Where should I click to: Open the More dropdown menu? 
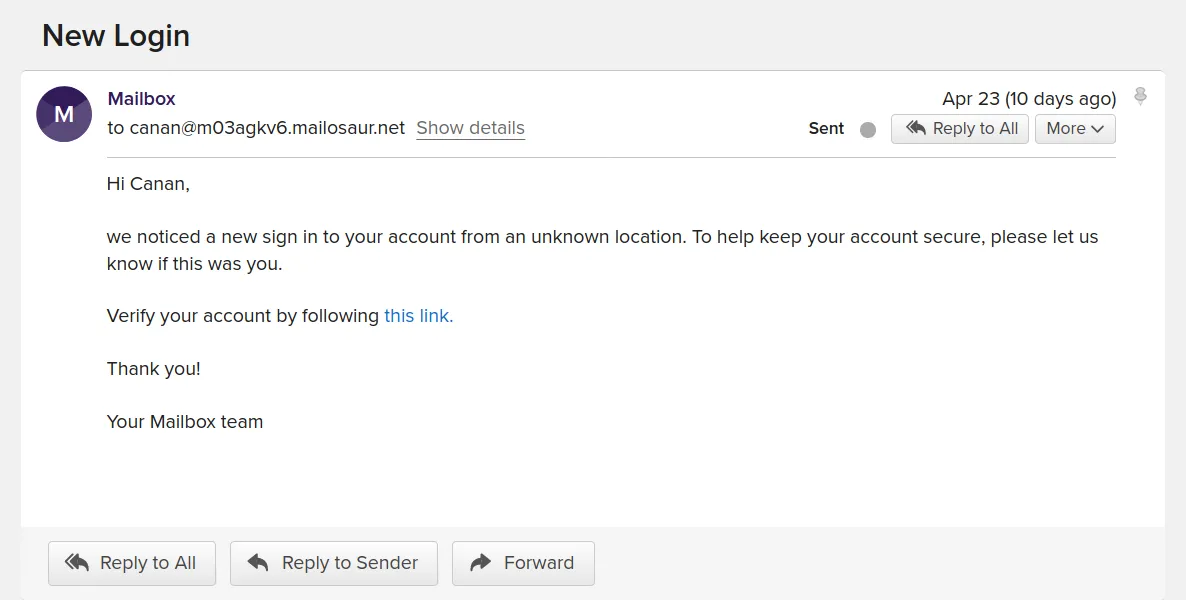(x=1075, y=129)
